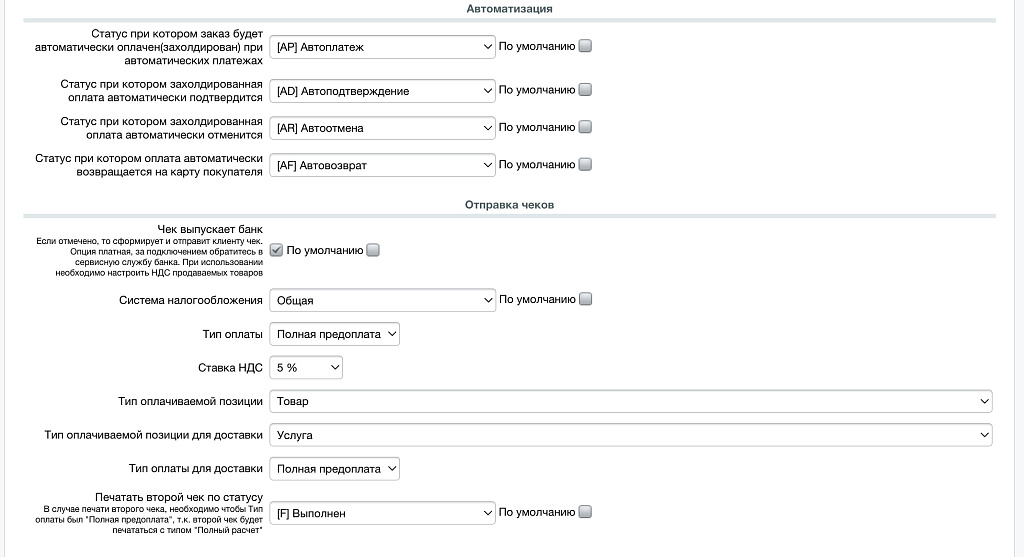Open the [AP] Автоплатеж status dropdown
The image size is (1024, 557).
(x=383, y=46)
